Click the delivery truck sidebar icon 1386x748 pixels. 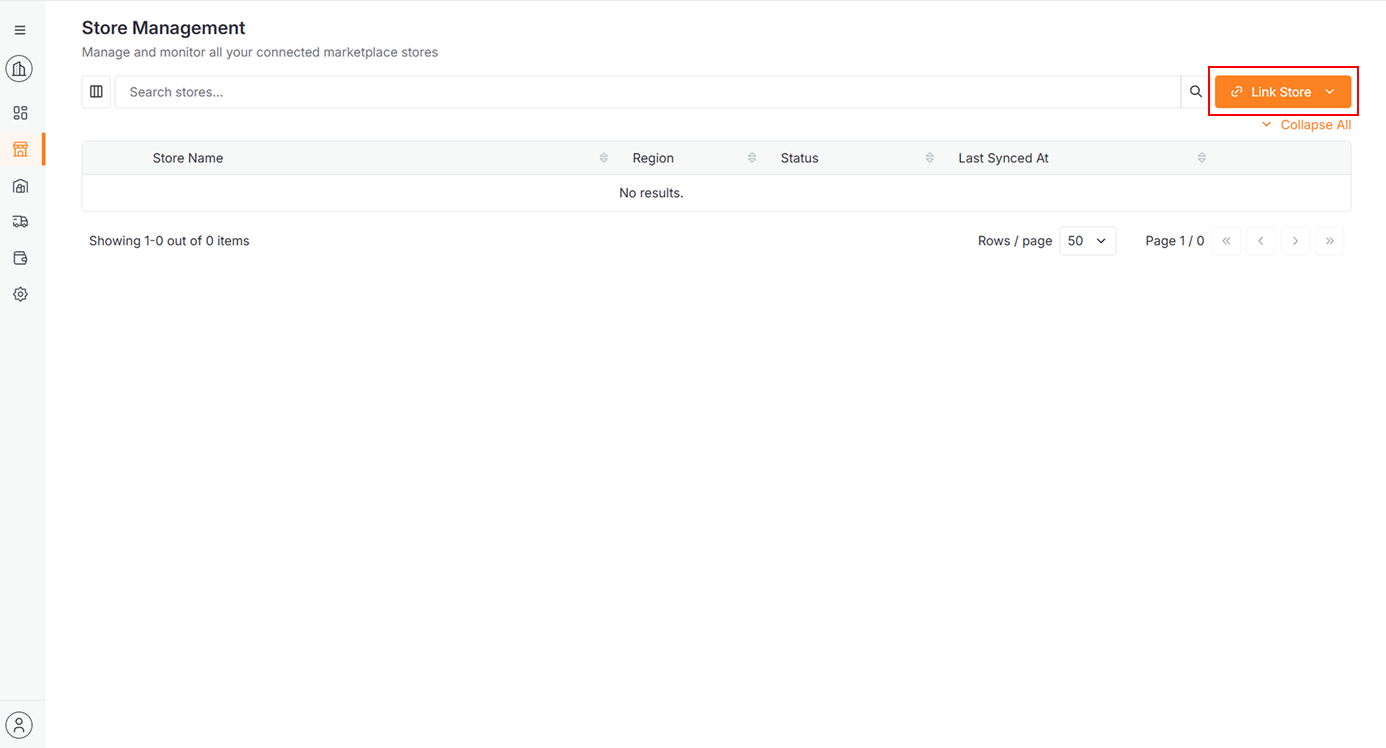coord(20,222)
